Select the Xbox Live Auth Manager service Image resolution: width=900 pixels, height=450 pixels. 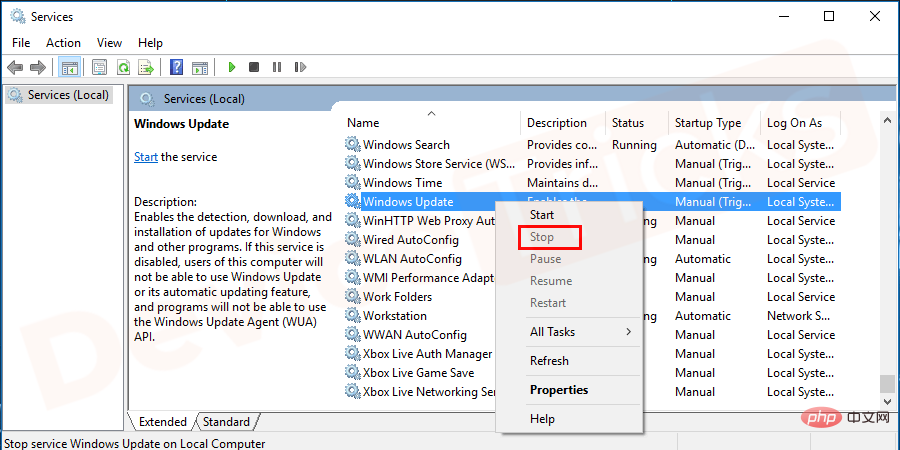click(428, 353)
